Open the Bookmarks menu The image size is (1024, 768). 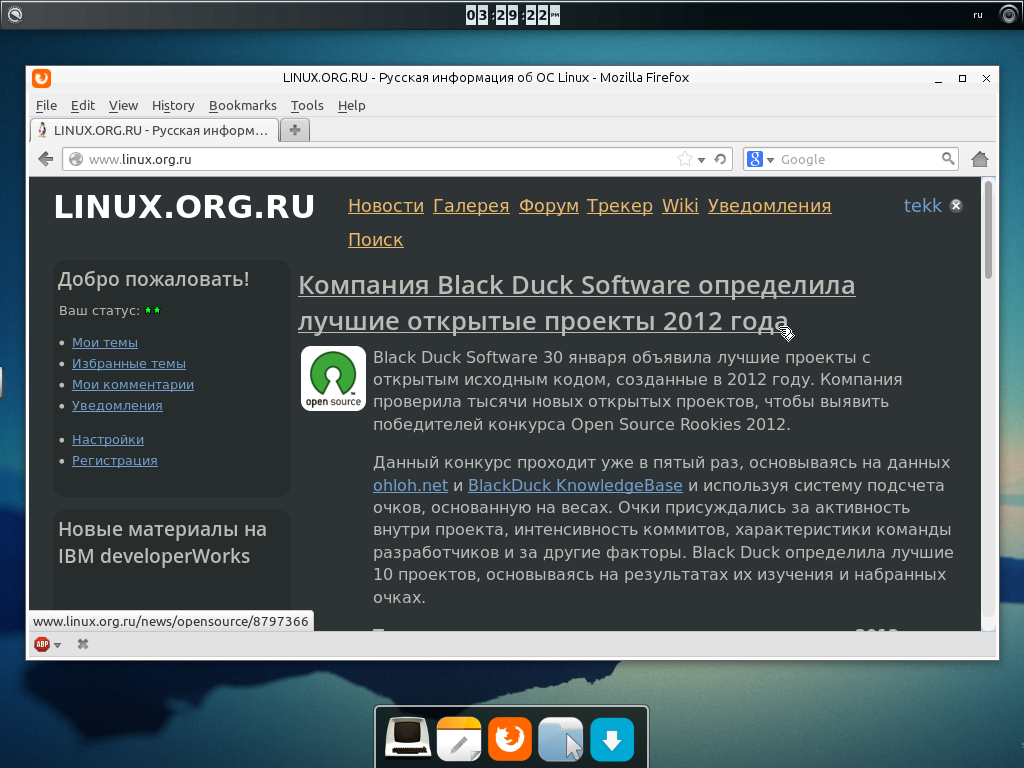pos(242,105)
